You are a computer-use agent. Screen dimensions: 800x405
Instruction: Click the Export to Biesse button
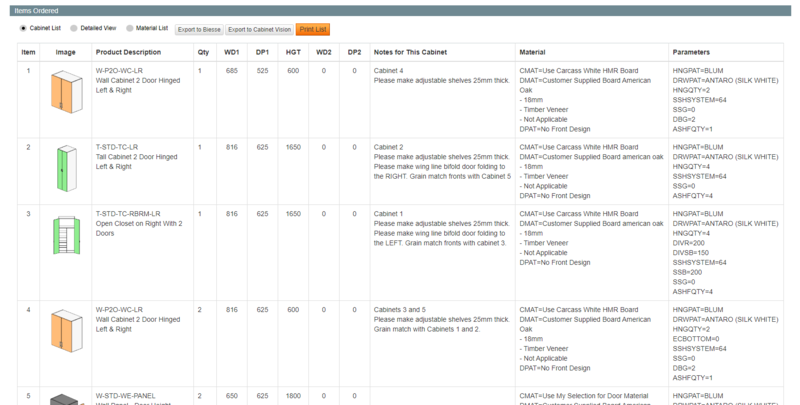coord(199,30)
